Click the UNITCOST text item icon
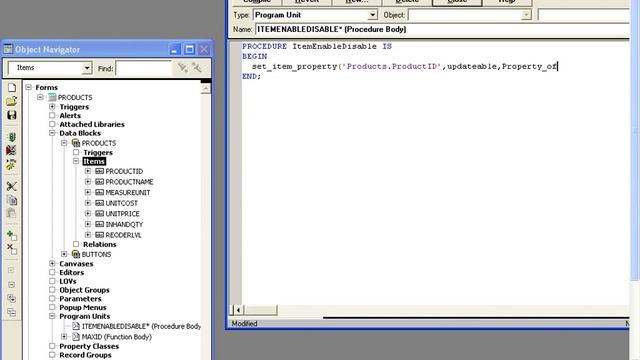640x360 pixels. tap(99, 203)
